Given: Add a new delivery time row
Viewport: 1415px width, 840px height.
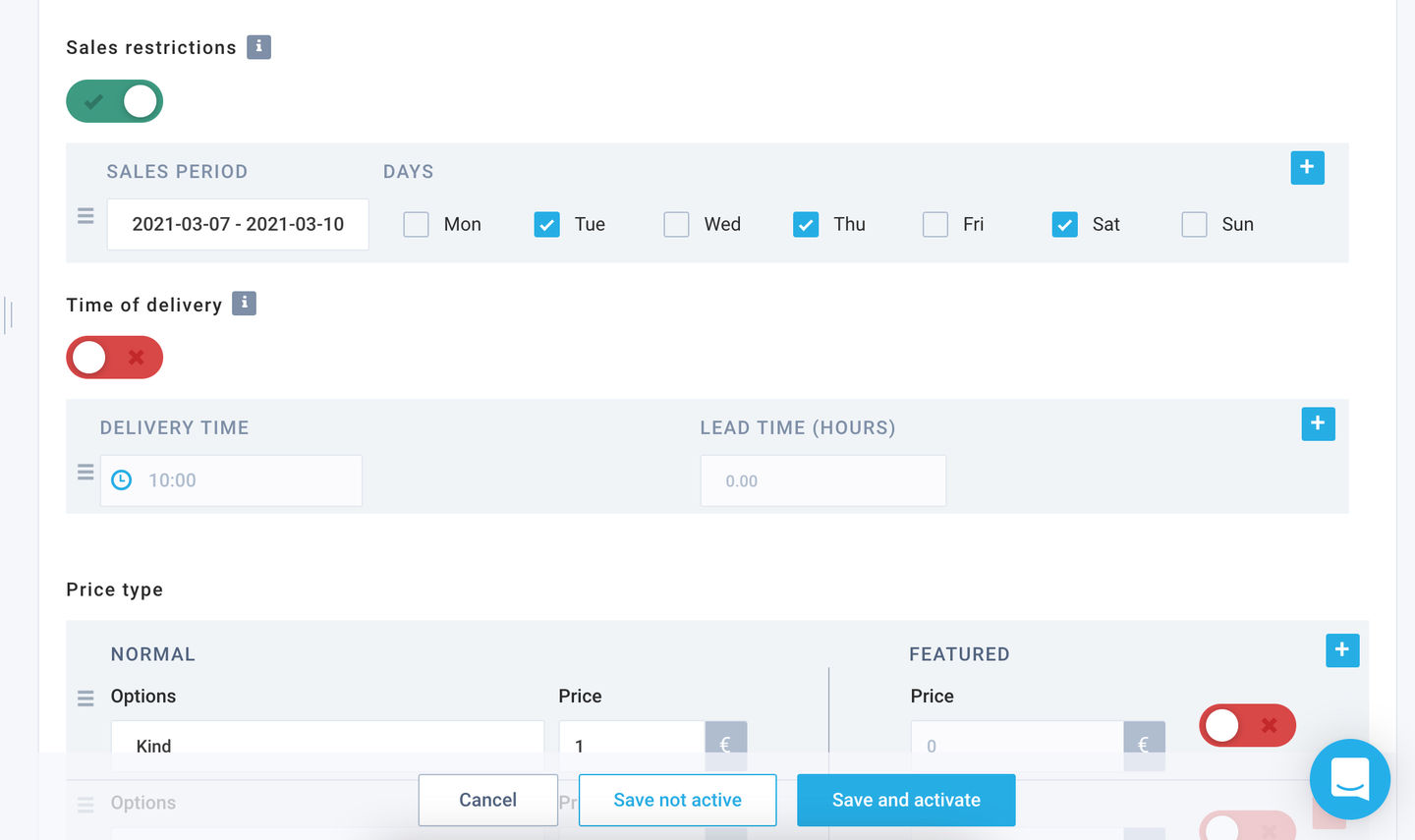Looking at the screenshot, I should [x=1318, y=423].
